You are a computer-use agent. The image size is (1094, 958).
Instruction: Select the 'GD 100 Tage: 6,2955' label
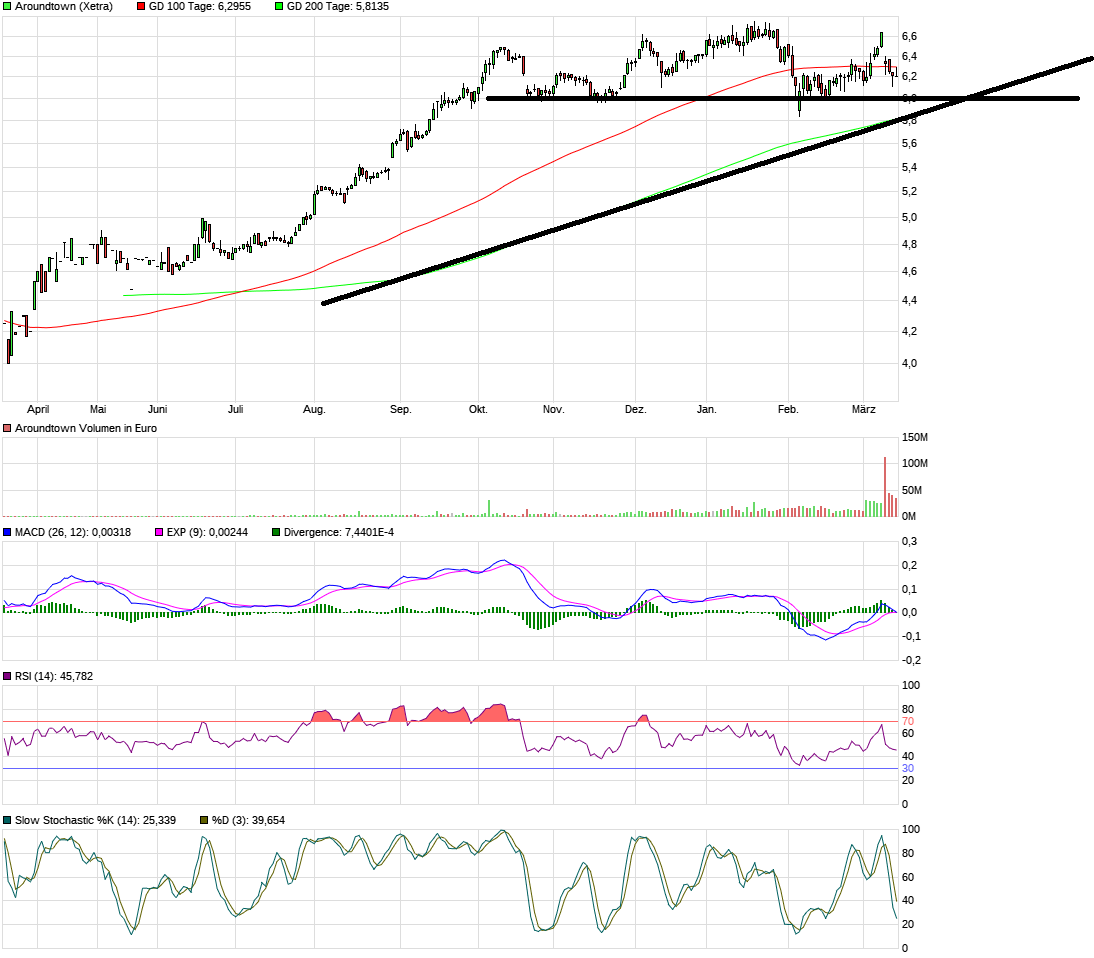pyautogui.click(x=200, y=6)
